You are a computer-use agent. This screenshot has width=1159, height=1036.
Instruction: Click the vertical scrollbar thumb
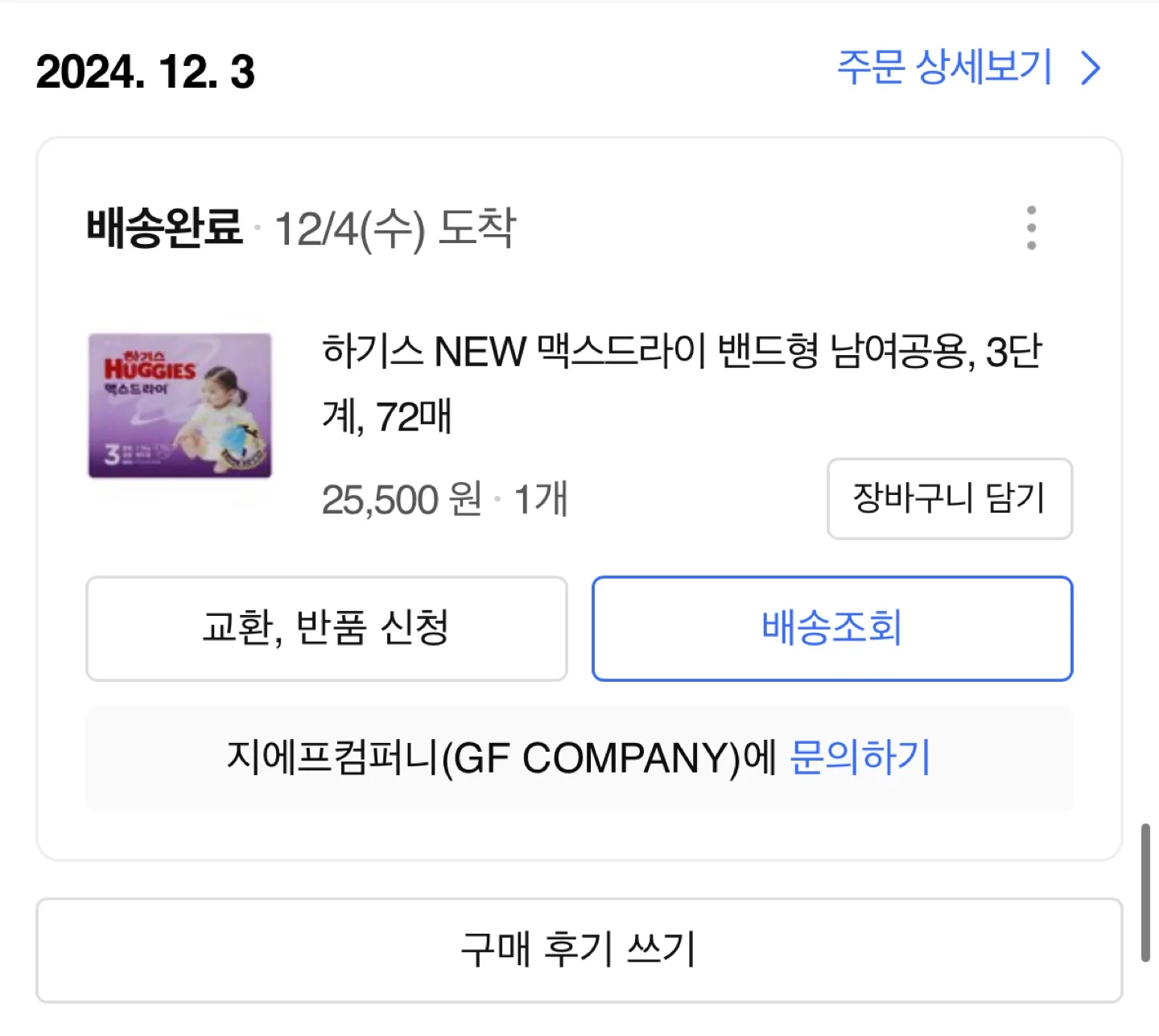tap(1145, 893)
